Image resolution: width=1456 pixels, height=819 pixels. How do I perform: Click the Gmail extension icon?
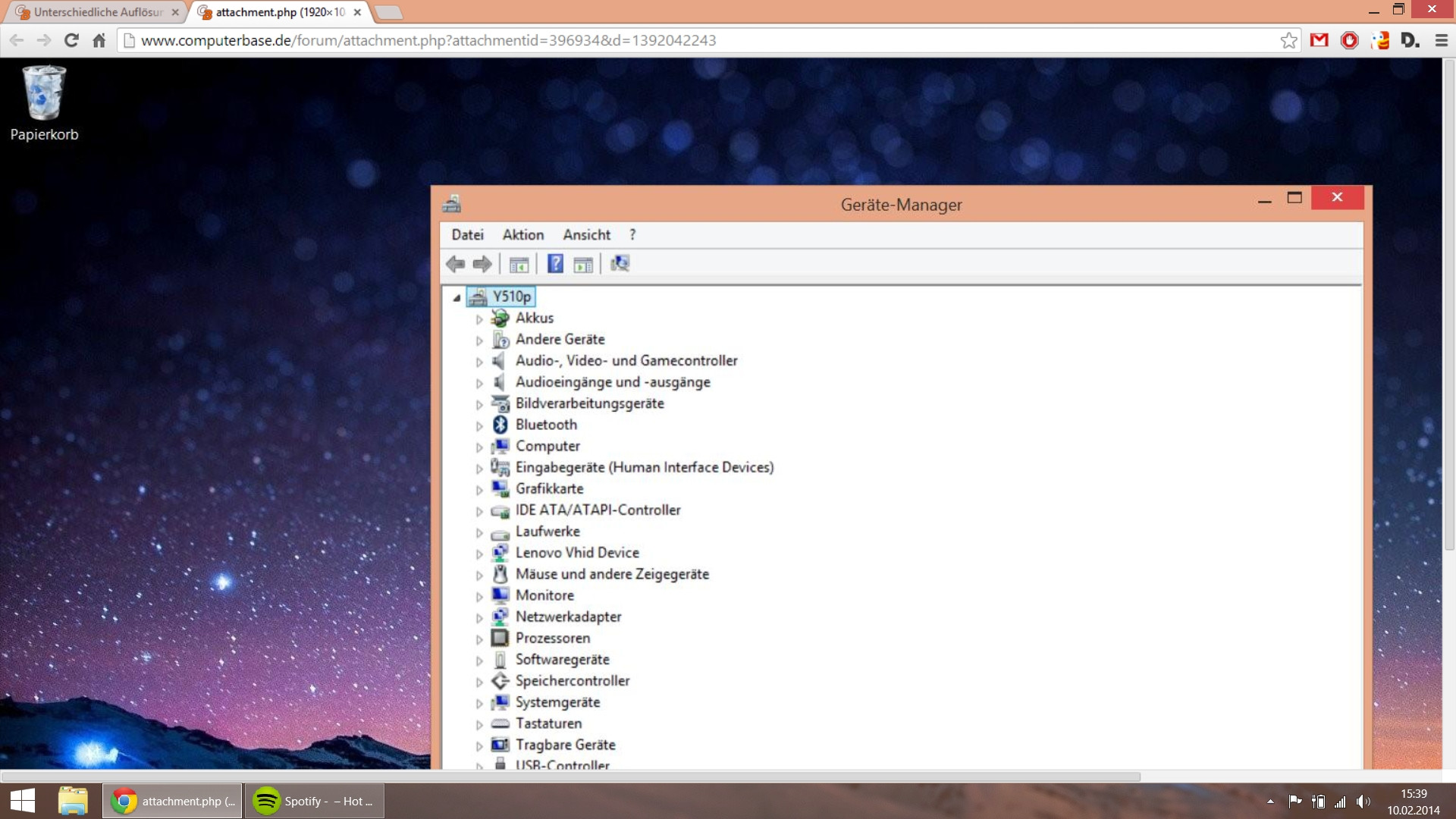[1319, 40]
